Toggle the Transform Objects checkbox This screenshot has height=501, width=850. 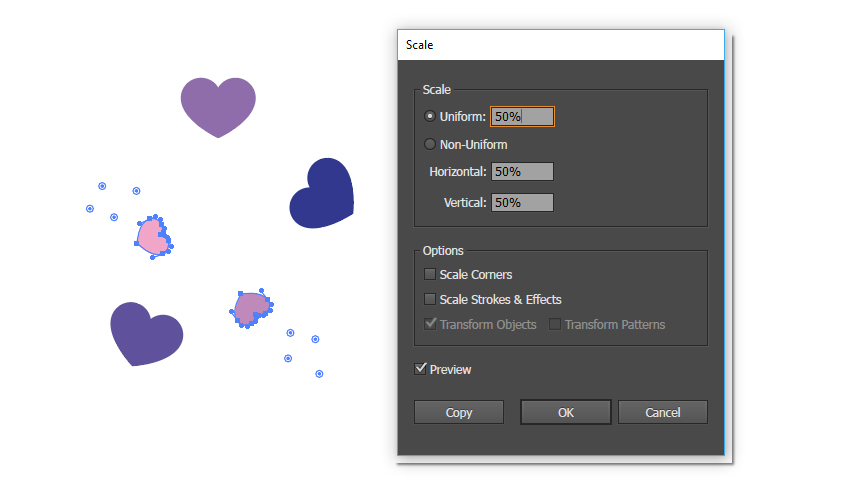point(430,324)
